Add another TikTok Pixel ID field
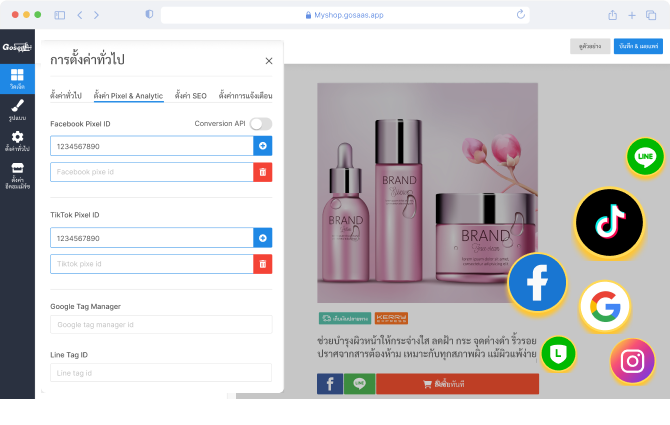Viewport: 670px width, 425px height. 263,238
